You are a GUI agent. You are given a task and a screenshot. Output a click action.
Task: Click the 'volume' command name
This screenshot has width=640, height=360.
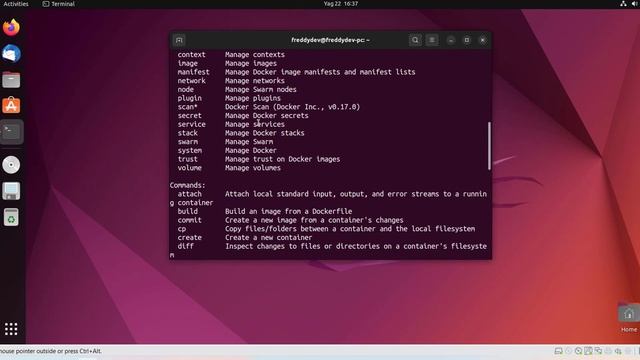tap(189, 168)
